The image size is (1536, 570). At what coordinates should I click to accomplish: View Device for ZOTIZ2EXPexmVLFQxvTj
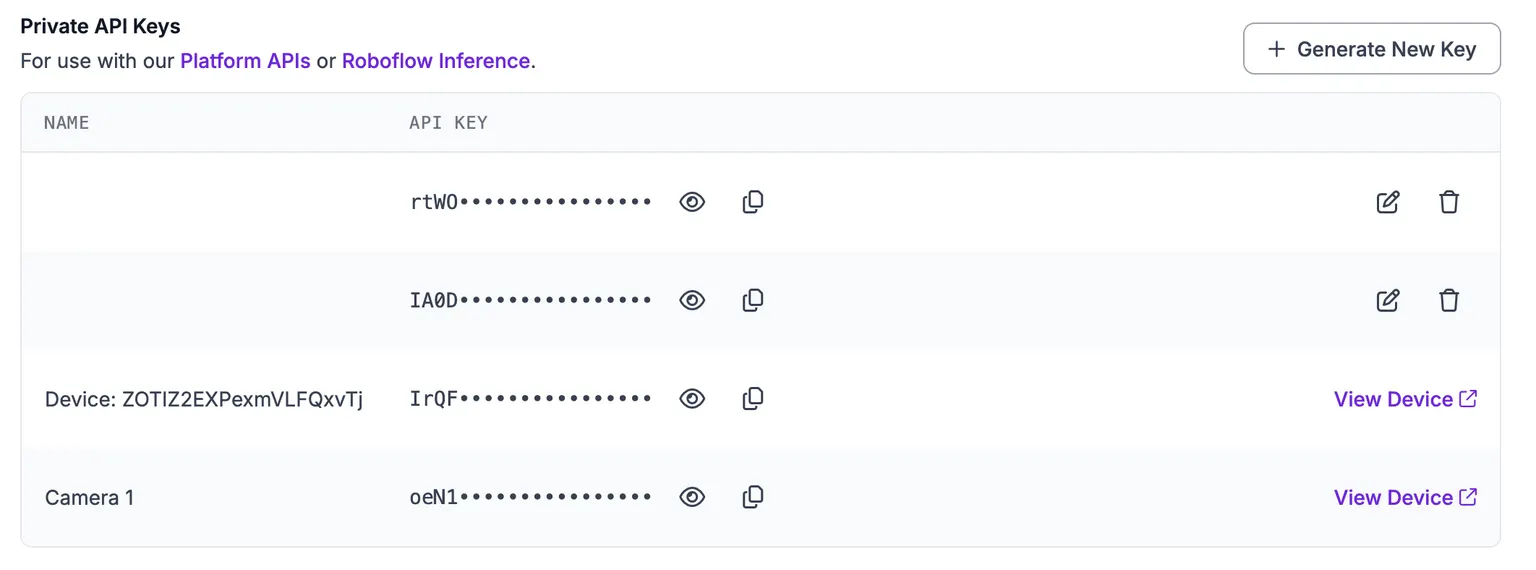[1405, 399]
